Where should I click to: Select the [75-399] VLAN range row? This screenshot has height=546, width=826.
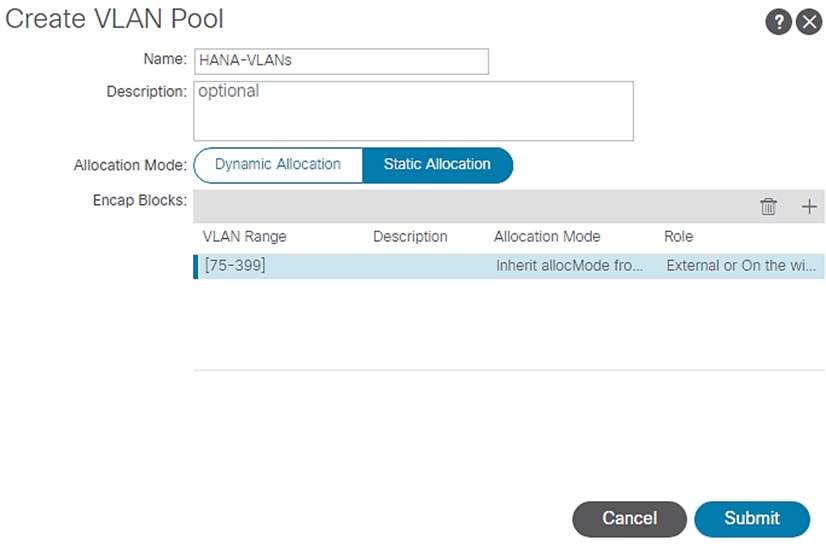tap(236, 267)
